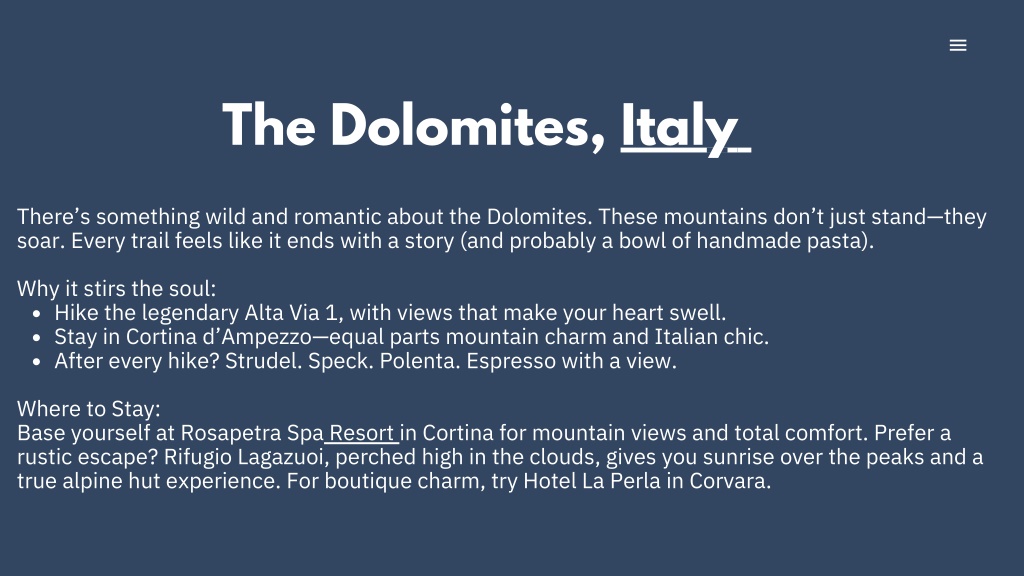The height and width of the screenshot is (576, 1024).
Task: Open the underlined Resort link
Action: click(362, 433)
